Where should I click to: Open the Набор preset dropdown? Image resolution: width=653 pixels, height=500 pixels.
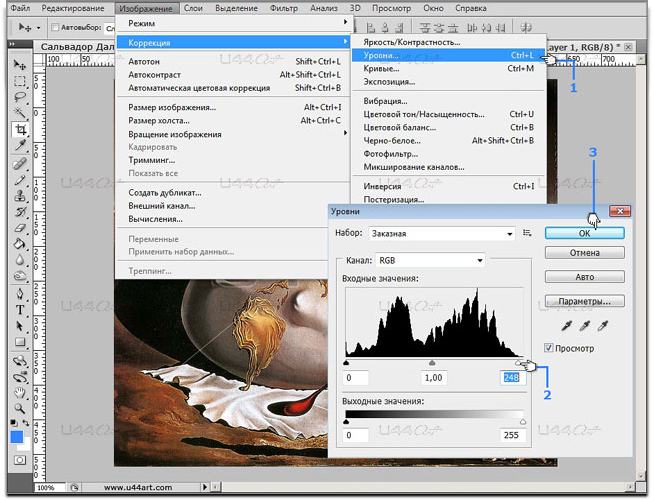(x=442, y=234)
